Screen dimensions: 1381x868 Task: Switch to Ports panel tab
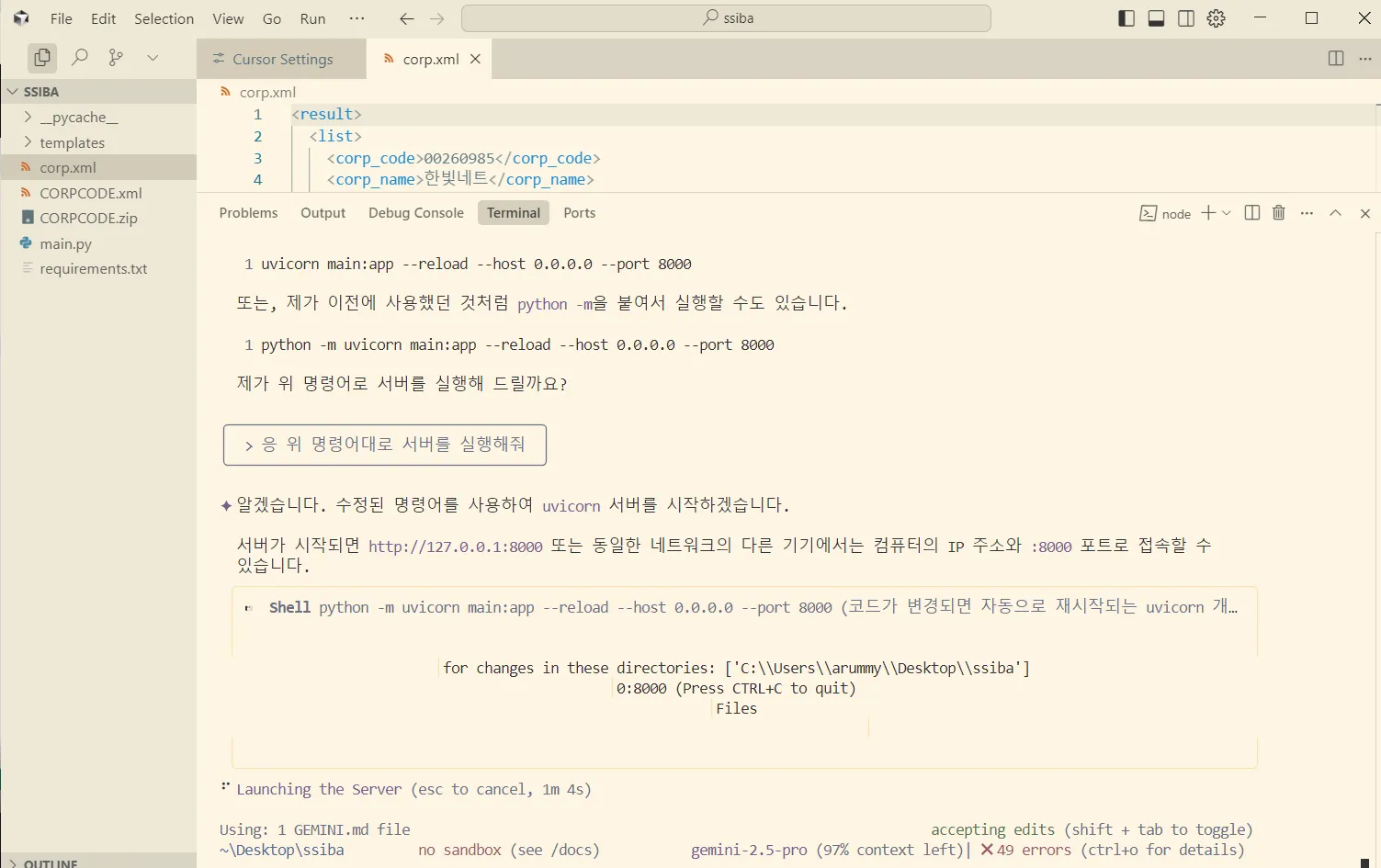(x=579, y=213)
